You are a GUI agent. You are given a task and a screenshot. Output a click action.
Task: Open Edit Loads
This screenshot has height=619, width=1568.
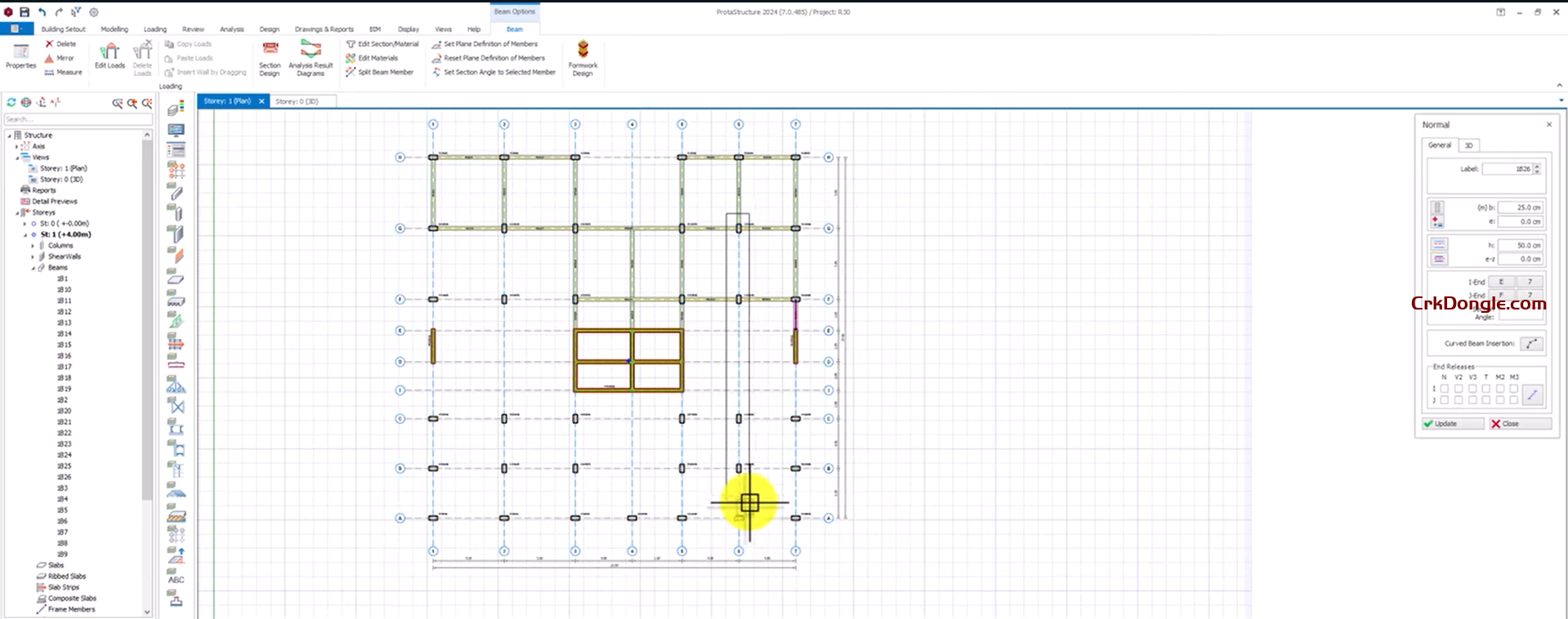pos(109,56)
